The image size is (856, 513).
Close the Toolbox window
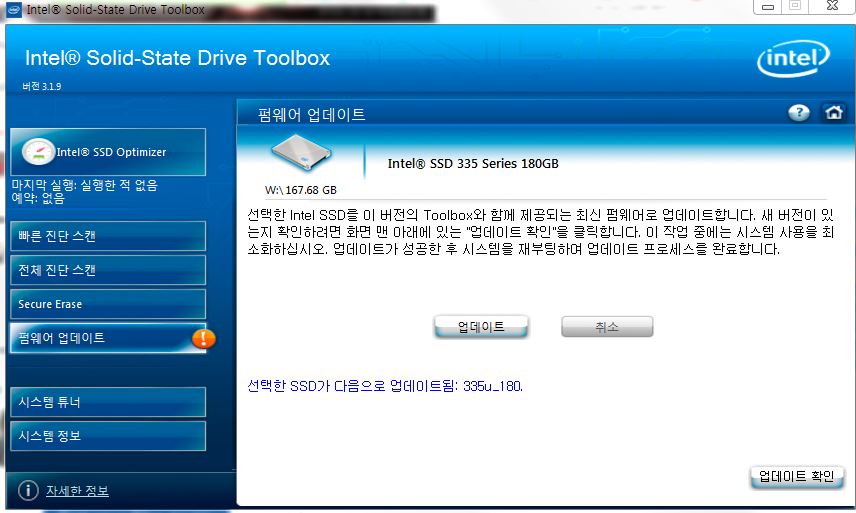(832, 7)
